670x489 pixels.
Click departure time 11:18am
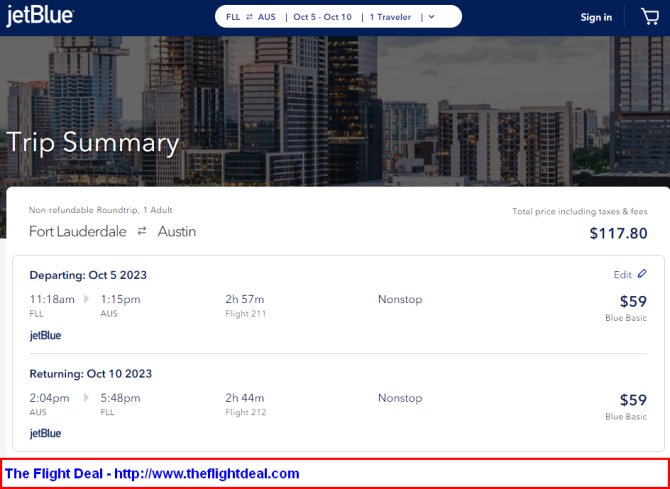52,299
